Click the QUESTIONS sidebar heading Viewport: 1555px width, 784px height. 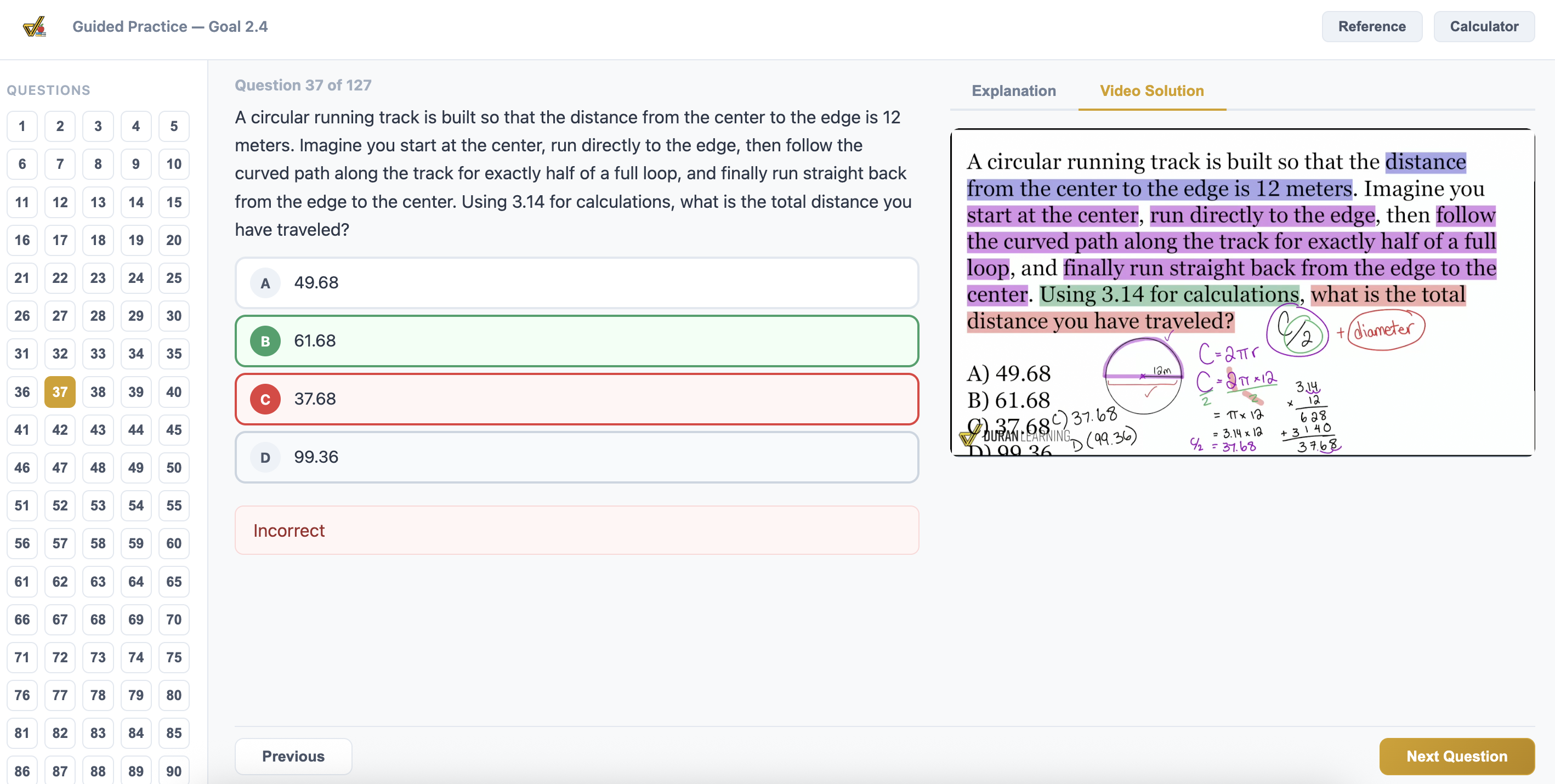pos(48,90)
